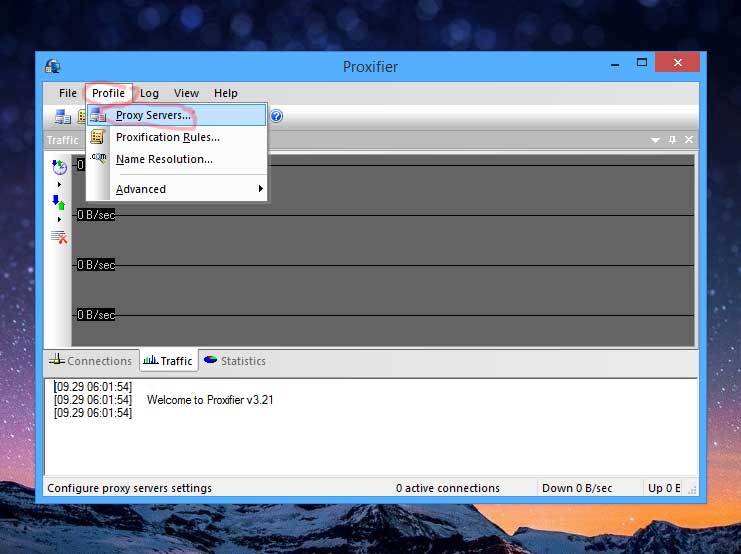Open the Help menu
The height and width of the screenshot is (554, 741).
[x=225, y=93]
